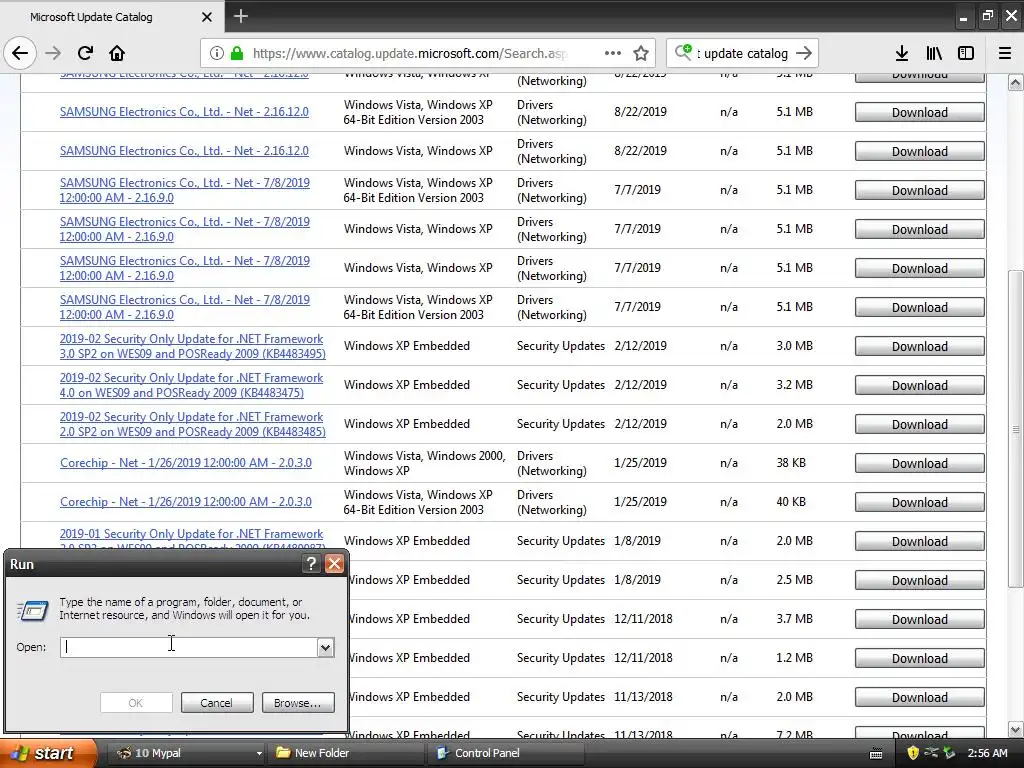Close the Run dialog with X
This screenshot has width=1024, height=768.
[334, 564]
